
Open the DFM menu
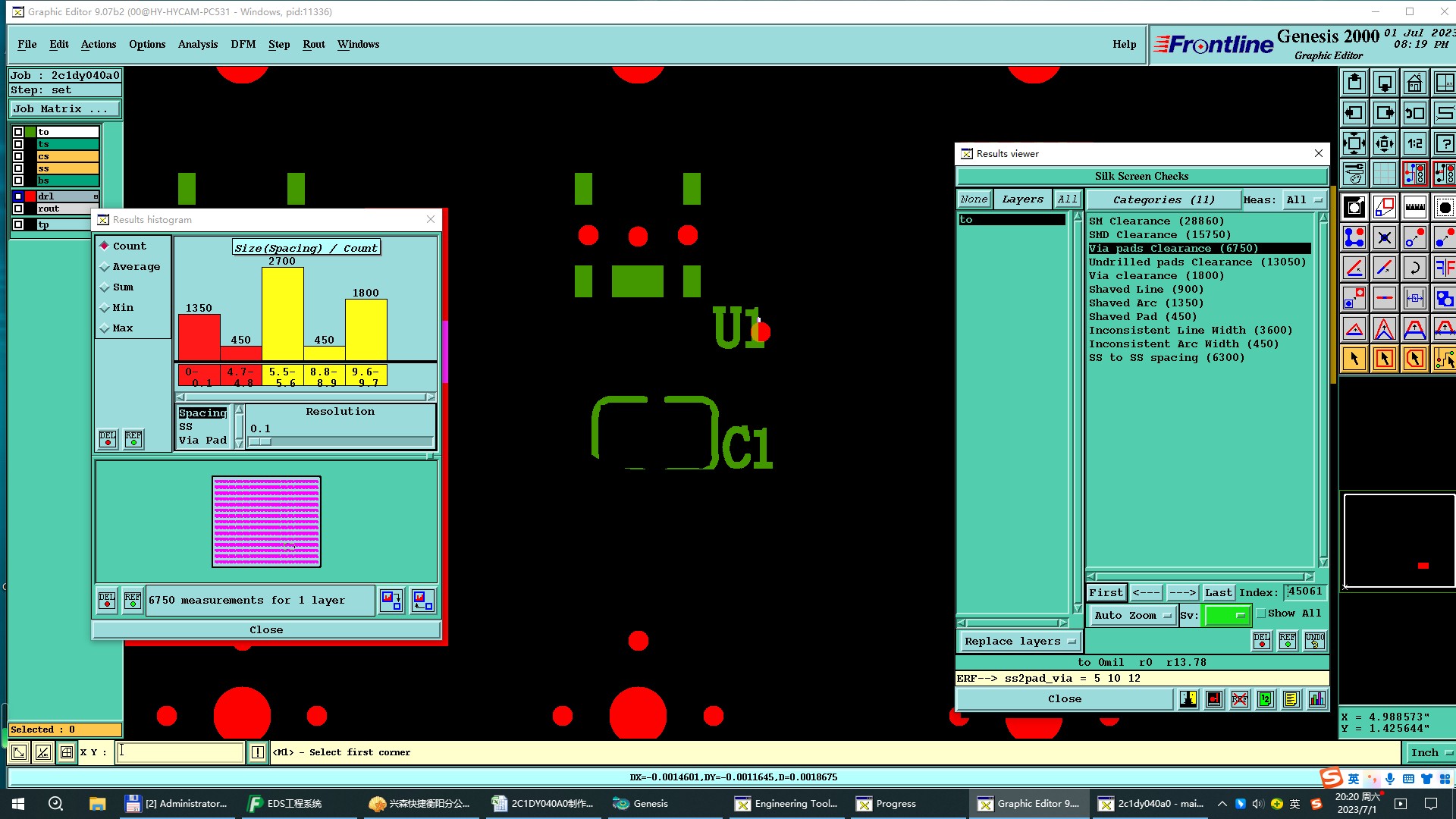243,44
